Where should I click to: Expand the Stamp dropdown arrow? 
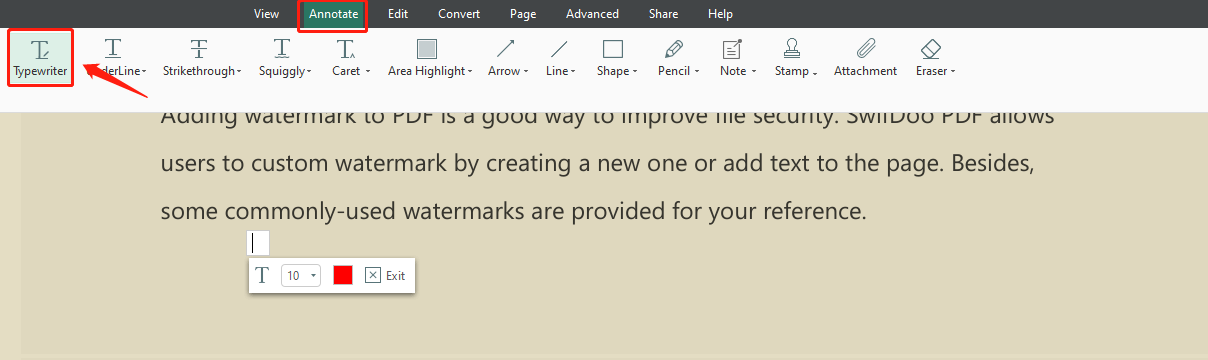[815, 73]
